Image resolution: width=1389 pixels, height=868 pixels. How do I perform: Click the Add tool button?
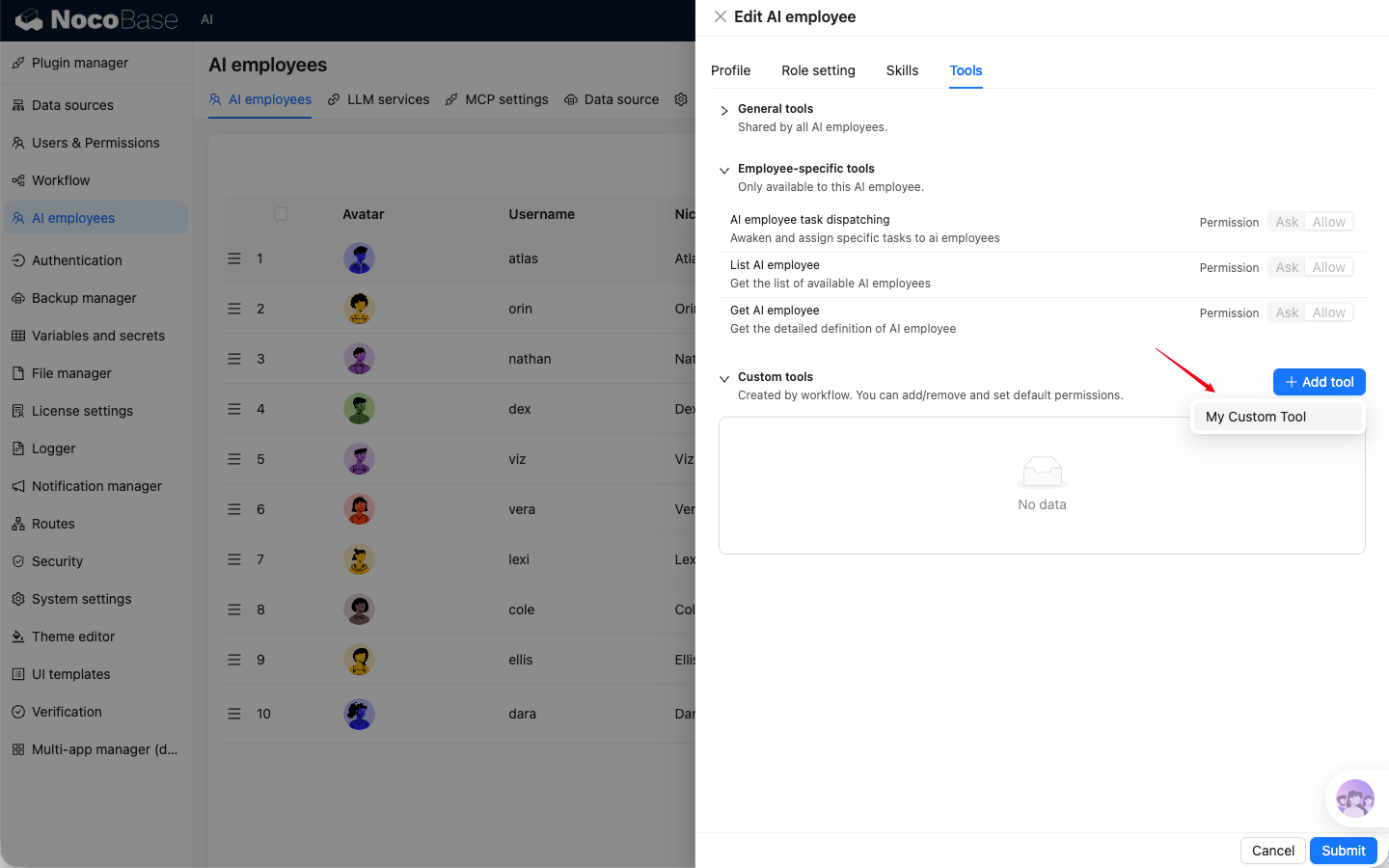tap(1319, 382)
